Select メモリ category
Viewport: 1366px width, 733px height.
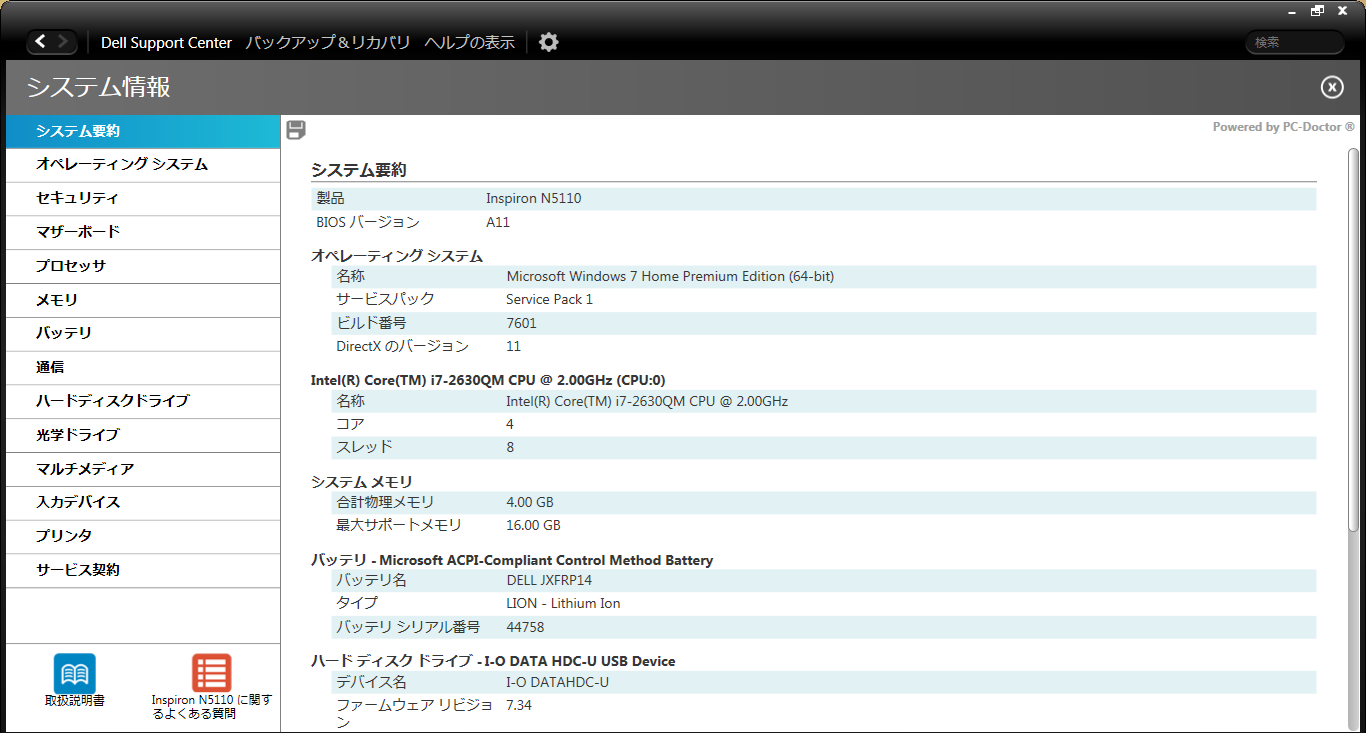[143, 300]
